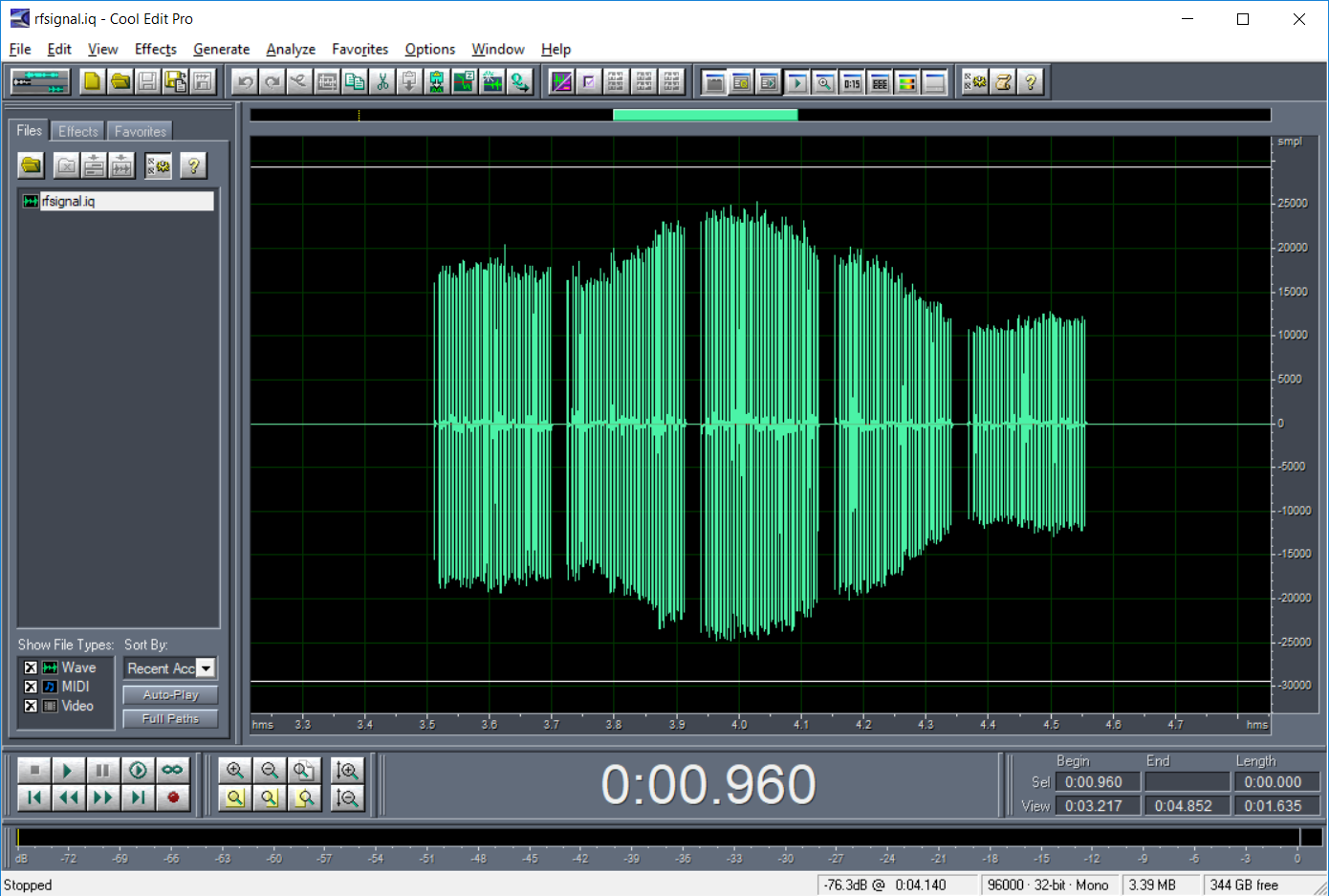
Task: Open the Effects menu
Action: (155, 49)
